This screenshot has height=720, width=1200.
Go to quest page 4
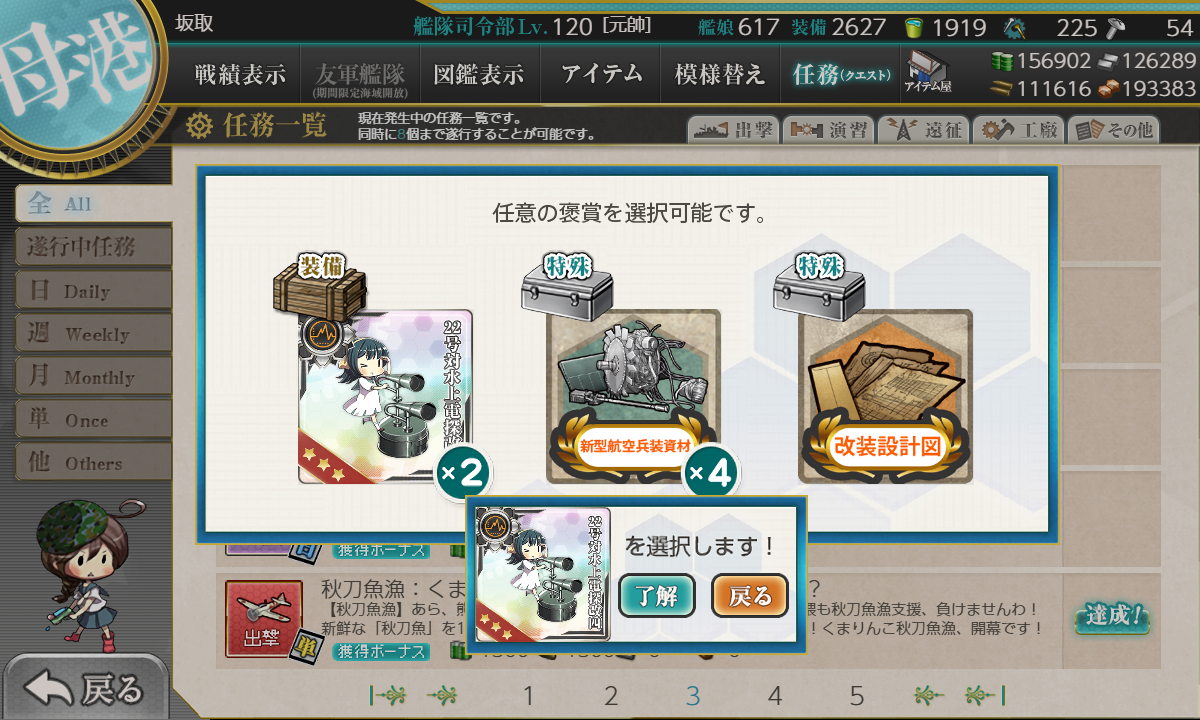775,695
